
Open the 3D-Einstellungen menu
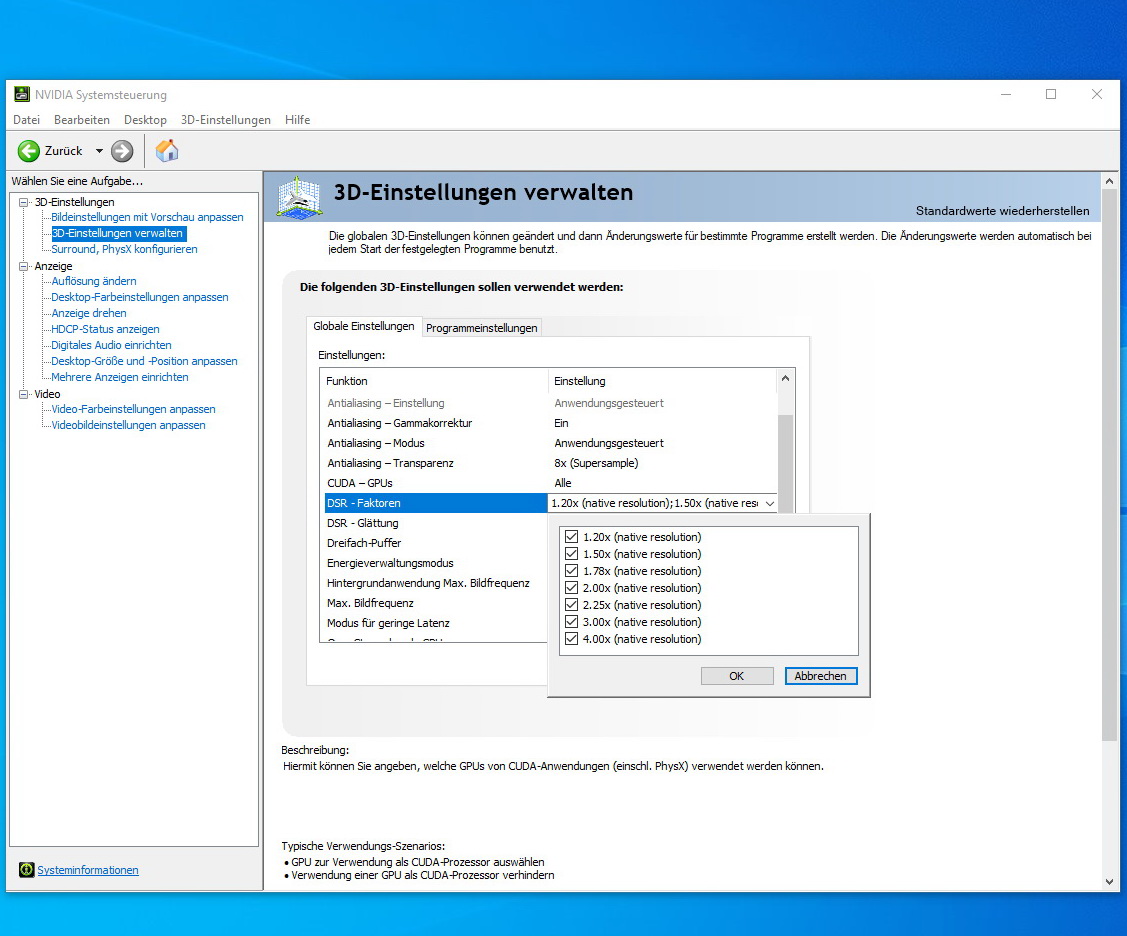(225, 120)
